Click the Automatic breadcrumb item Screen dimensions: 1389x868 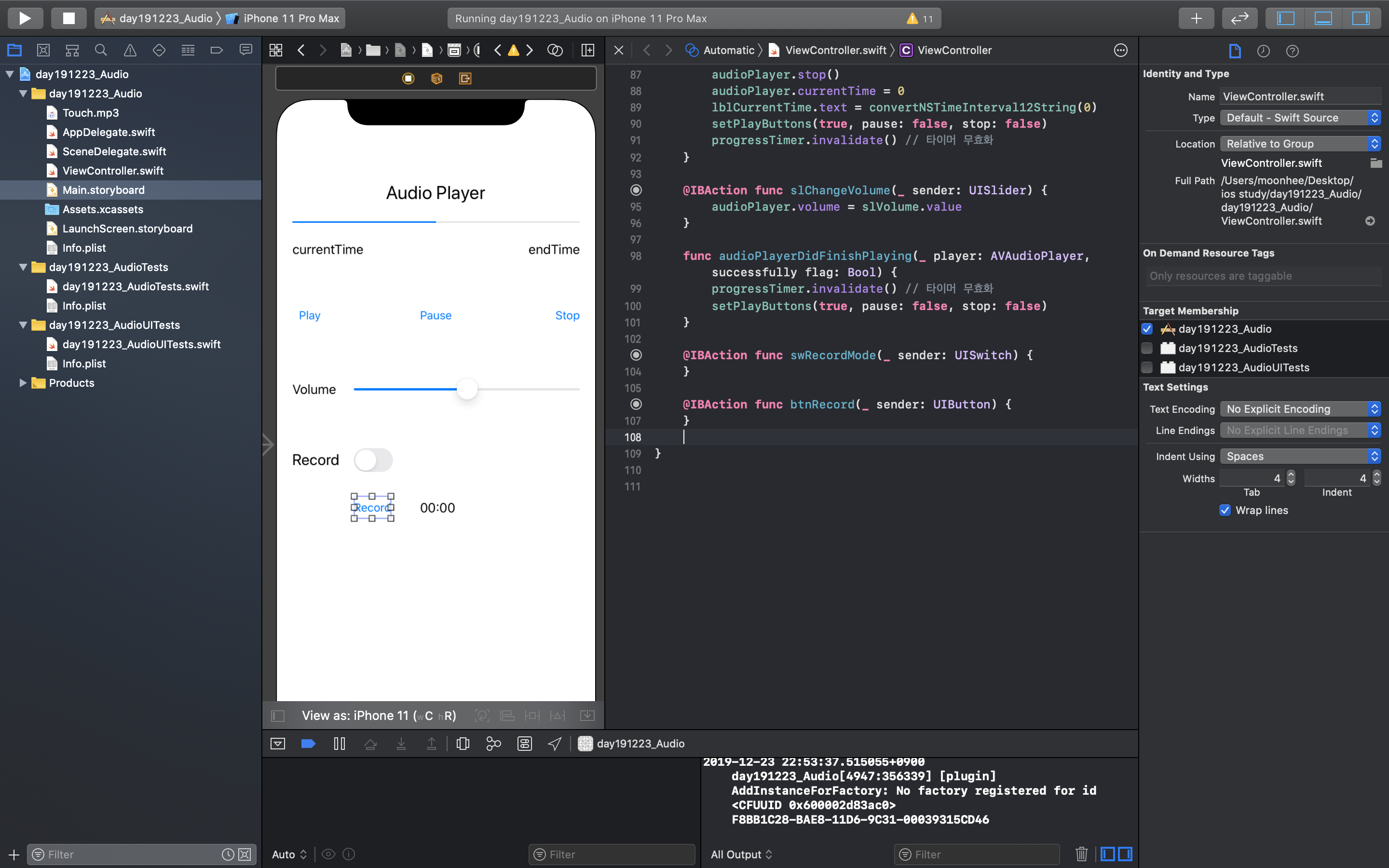click(728, 51)
